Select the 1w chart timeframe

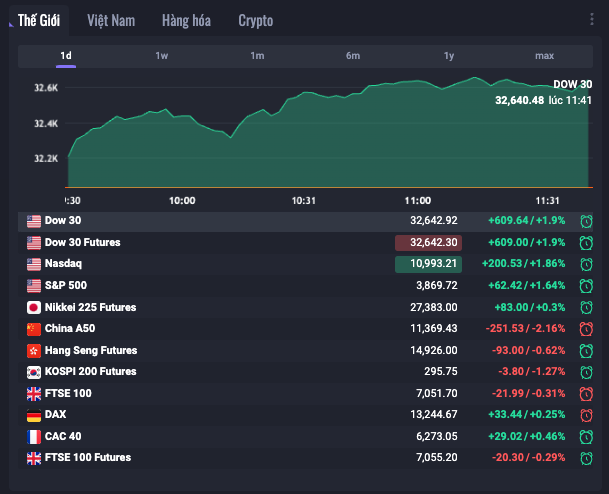pos(162,56)
